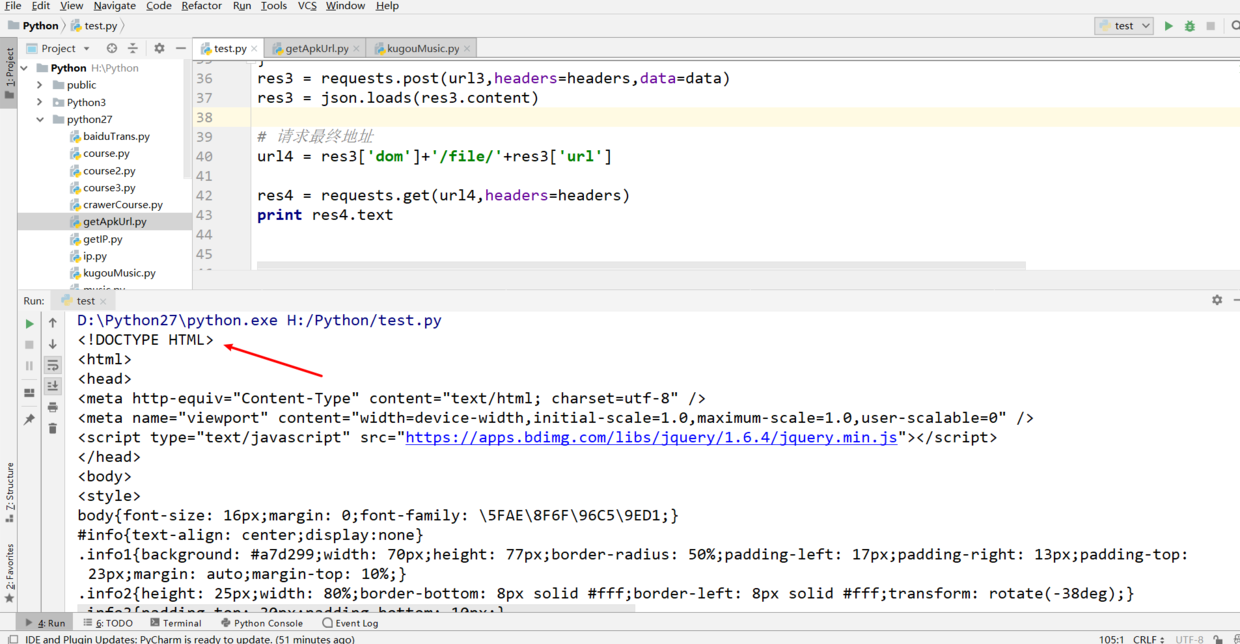Image resolution: width=1240 pixels, height=644 pixels.
Task: Toggle the 2: Favorites side tool button
Action: 9,573
